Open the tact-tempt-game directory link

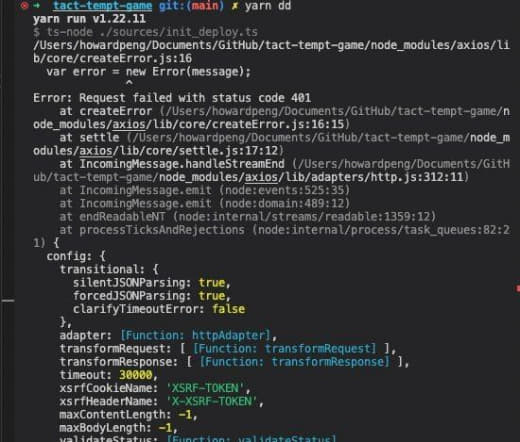[102, 6]
